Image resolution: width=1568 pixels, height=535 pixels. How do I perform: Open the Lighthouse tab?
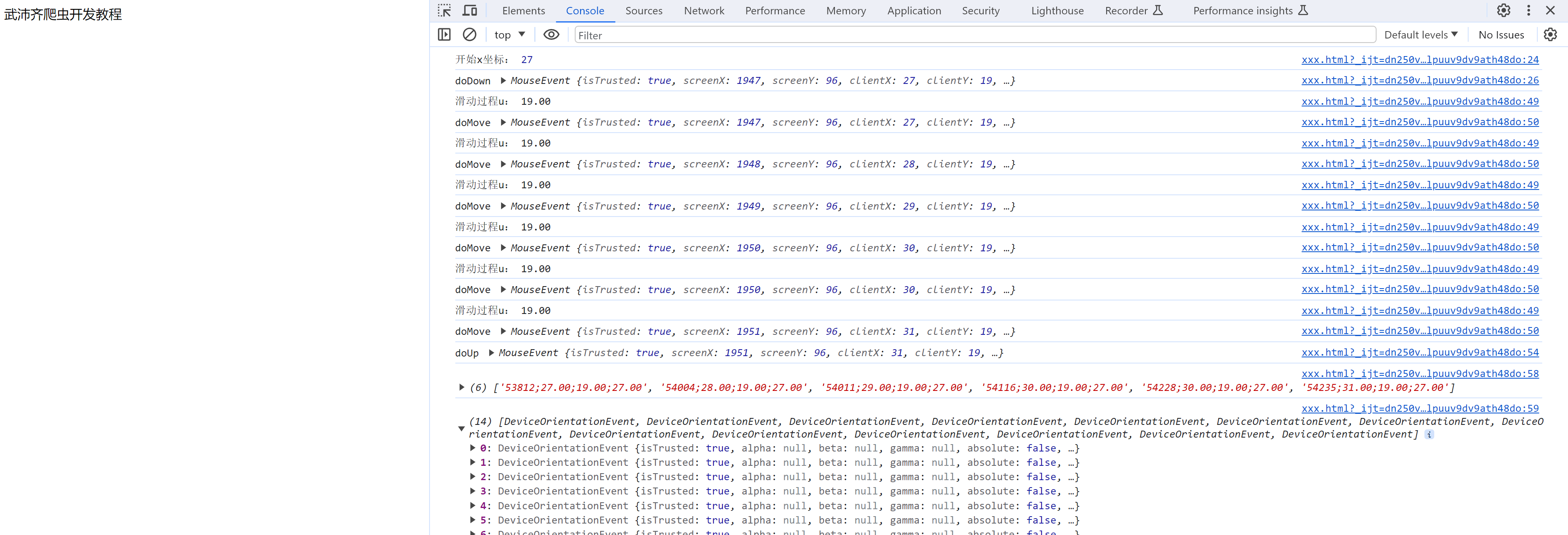1057,10
